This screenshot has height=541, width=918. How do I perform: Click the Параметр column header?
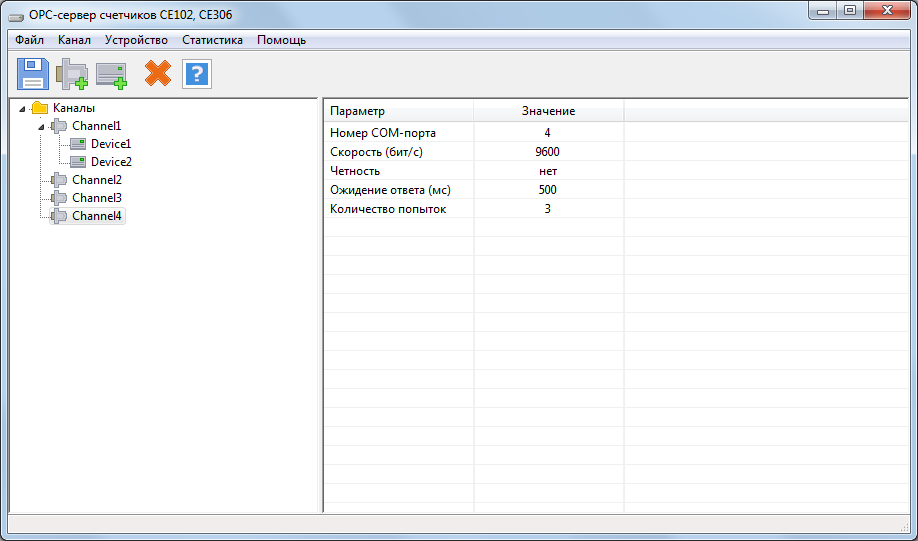(x=399, y=111)
